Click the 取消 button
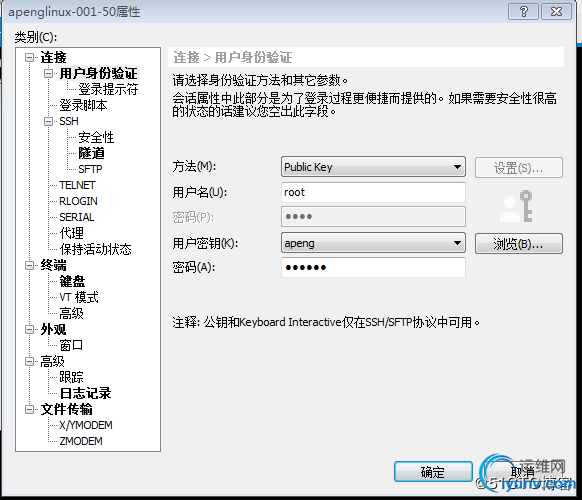The width and height of the screenshot is (582, 500). click(x=522, y=472)
